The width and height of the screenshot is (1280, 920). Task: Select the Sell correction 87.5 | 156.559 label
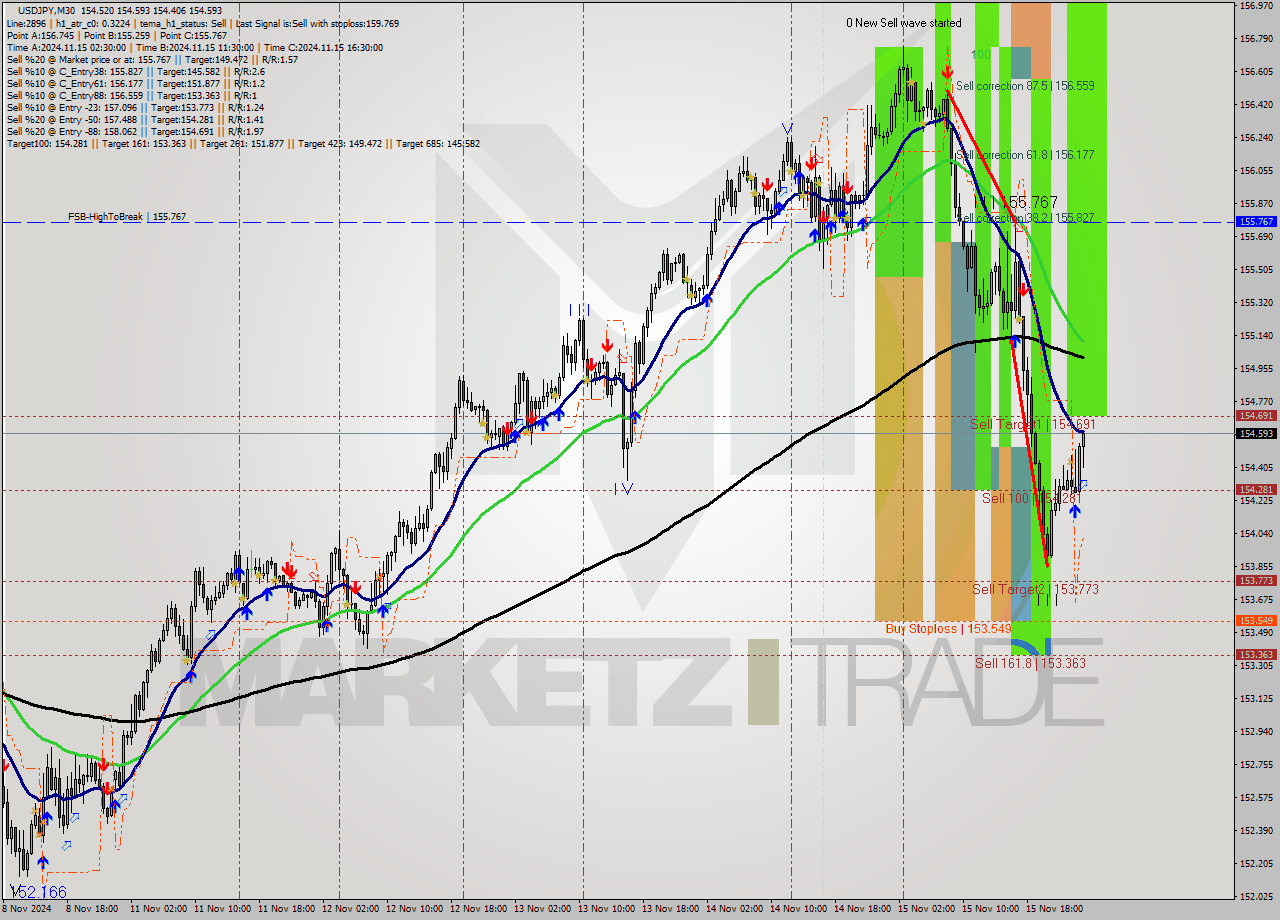[x=1025, y=86]
